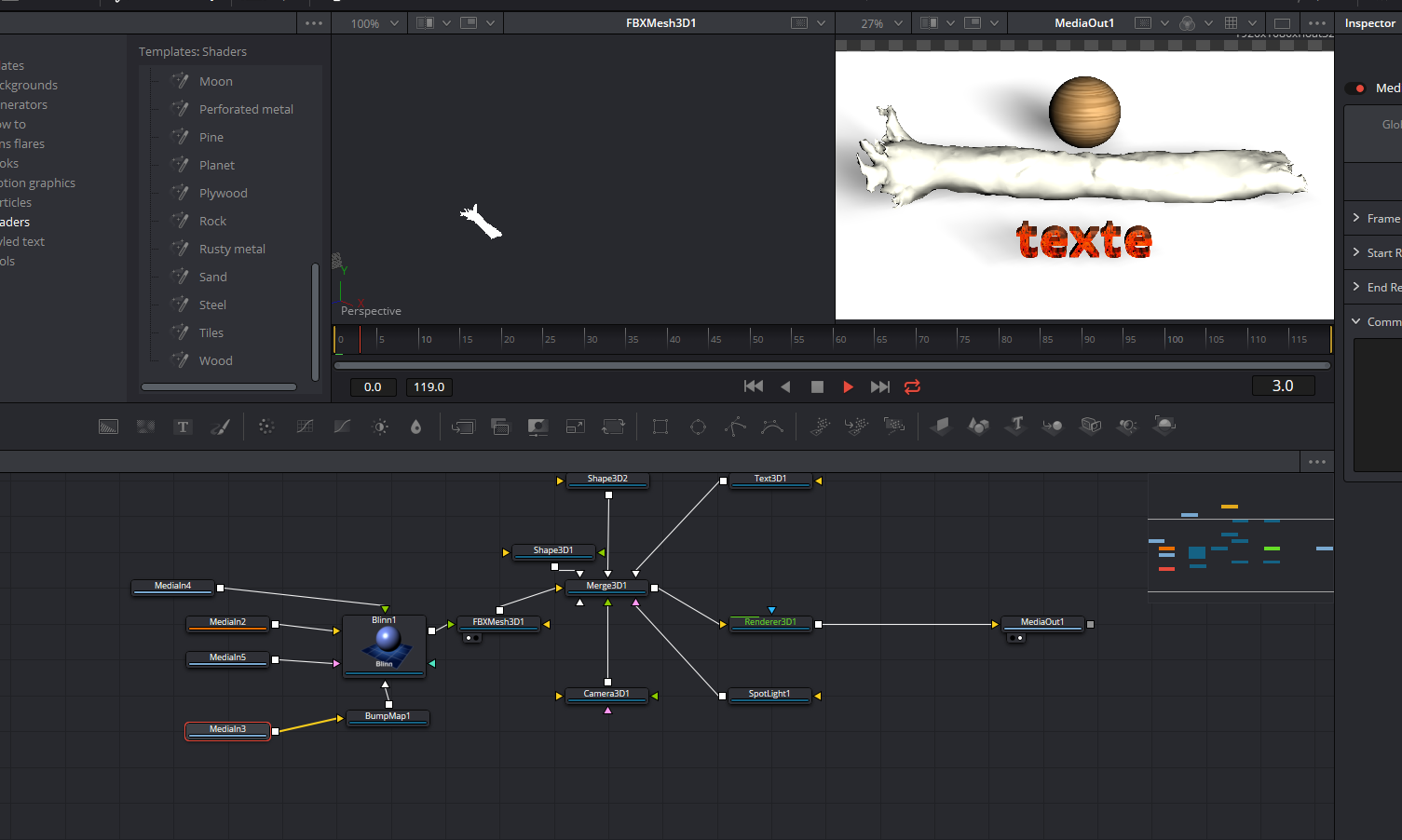This screenshot has width=1402, height=840.
Task: Toggle sub-view in the FBXMesh3D1 viewer
Action: click(470, 23)
